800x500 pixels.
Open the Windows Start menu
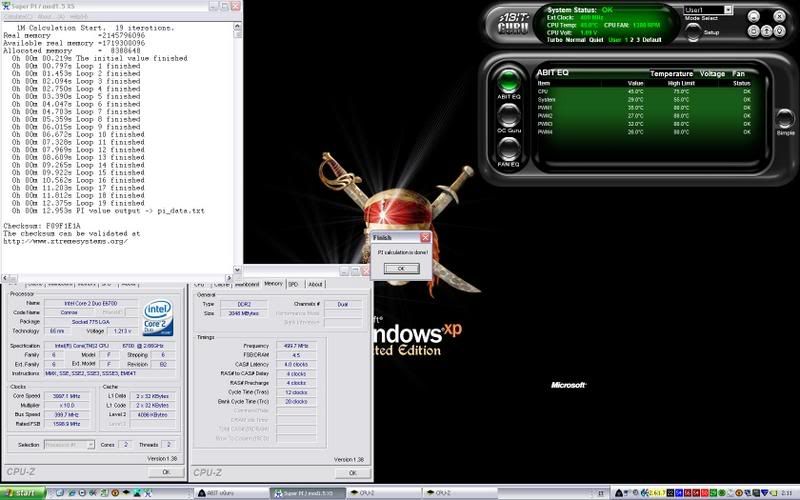point(21,493)
